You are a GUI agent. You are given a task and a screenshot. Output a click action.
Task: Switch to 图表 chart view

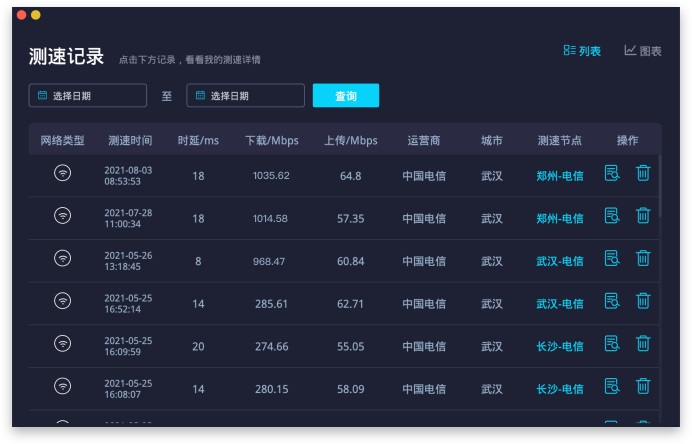[643, 51]
